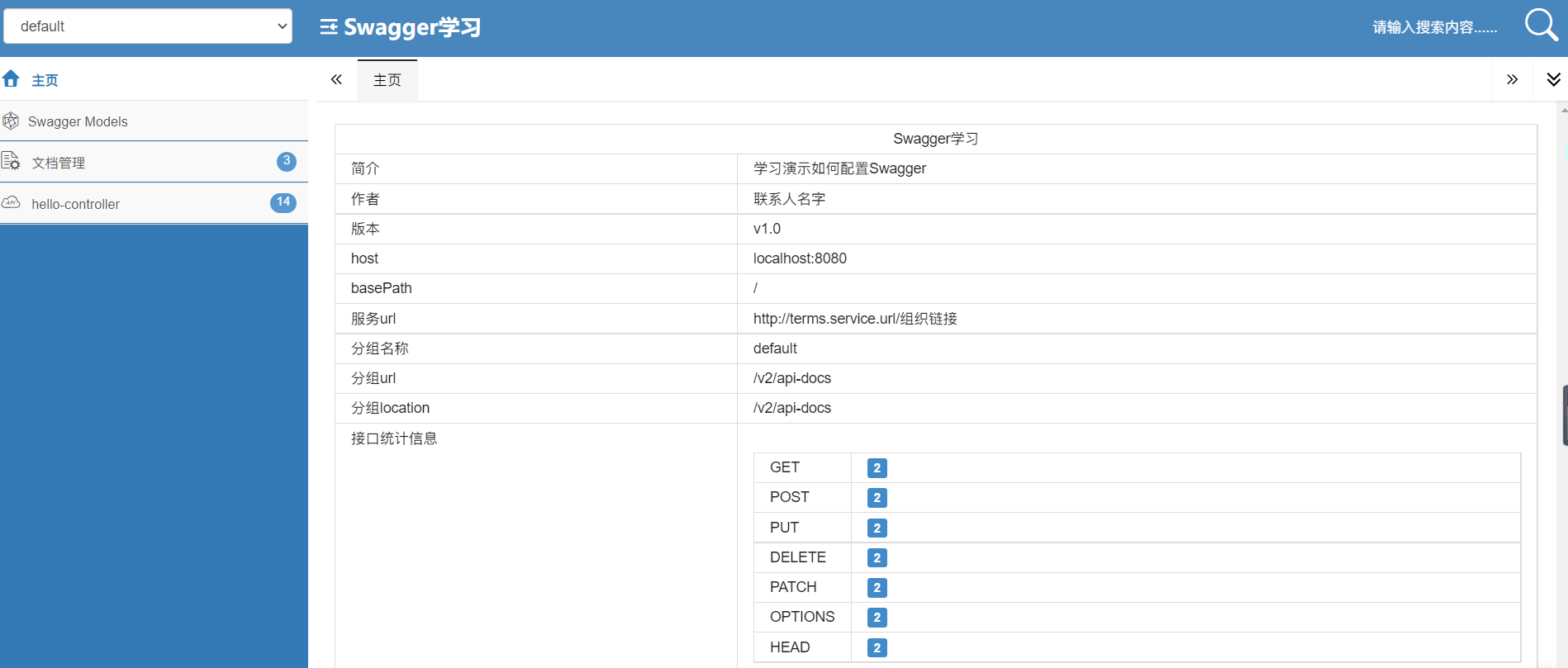Click the DELETE count badge

point(877,558)
